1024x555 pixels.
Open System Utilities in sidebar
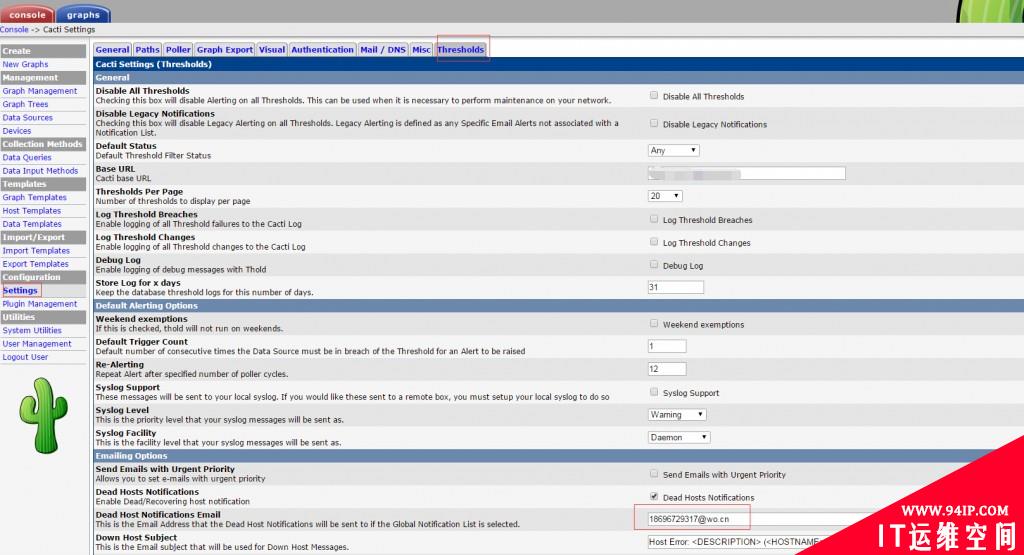(32, 330)
